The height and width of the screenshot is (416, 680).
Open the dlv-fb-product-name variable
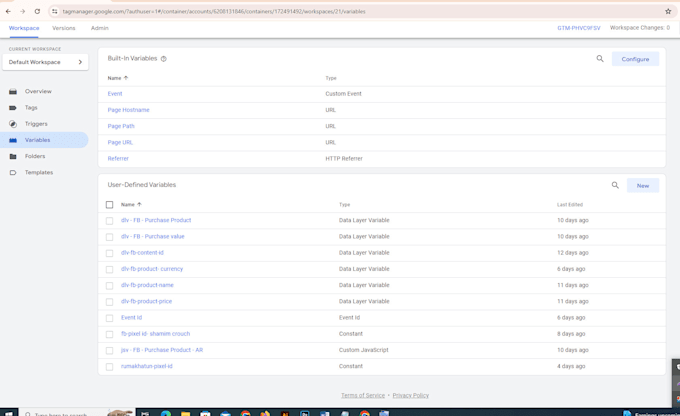pyautogui.click(x=147, y=285)
